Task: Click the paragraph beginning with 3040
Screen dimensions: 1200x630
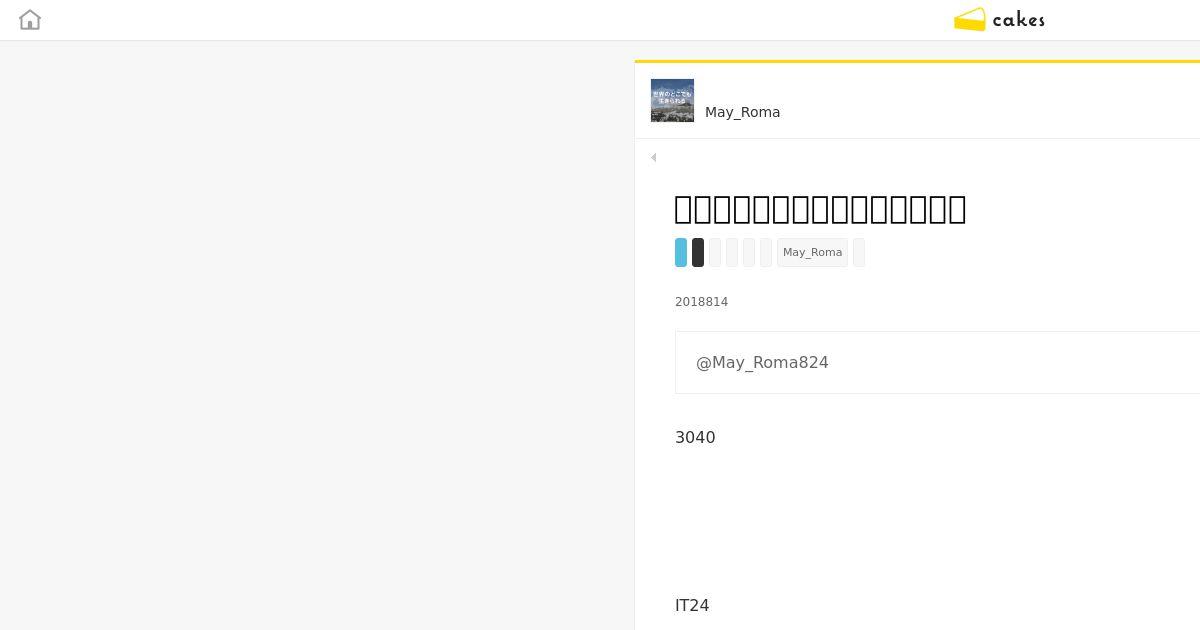Action: (x=695, y=437)
